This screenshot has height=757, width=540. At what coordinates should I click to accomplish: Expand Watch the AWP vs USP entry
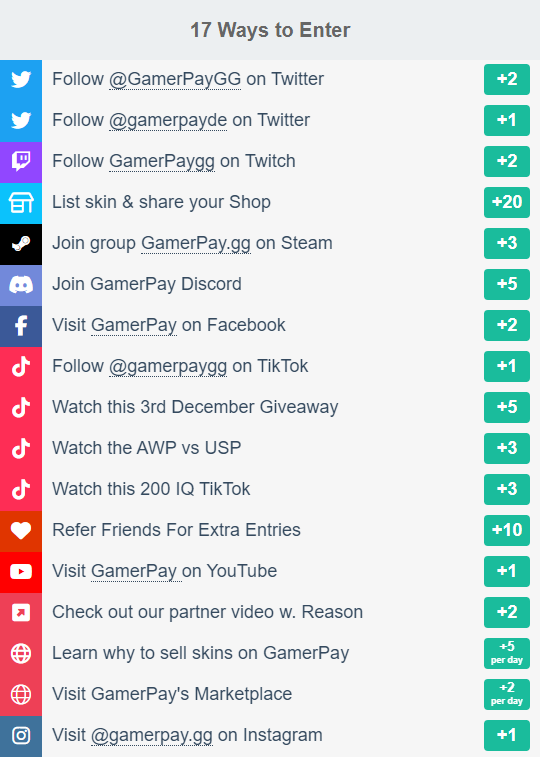270,448
